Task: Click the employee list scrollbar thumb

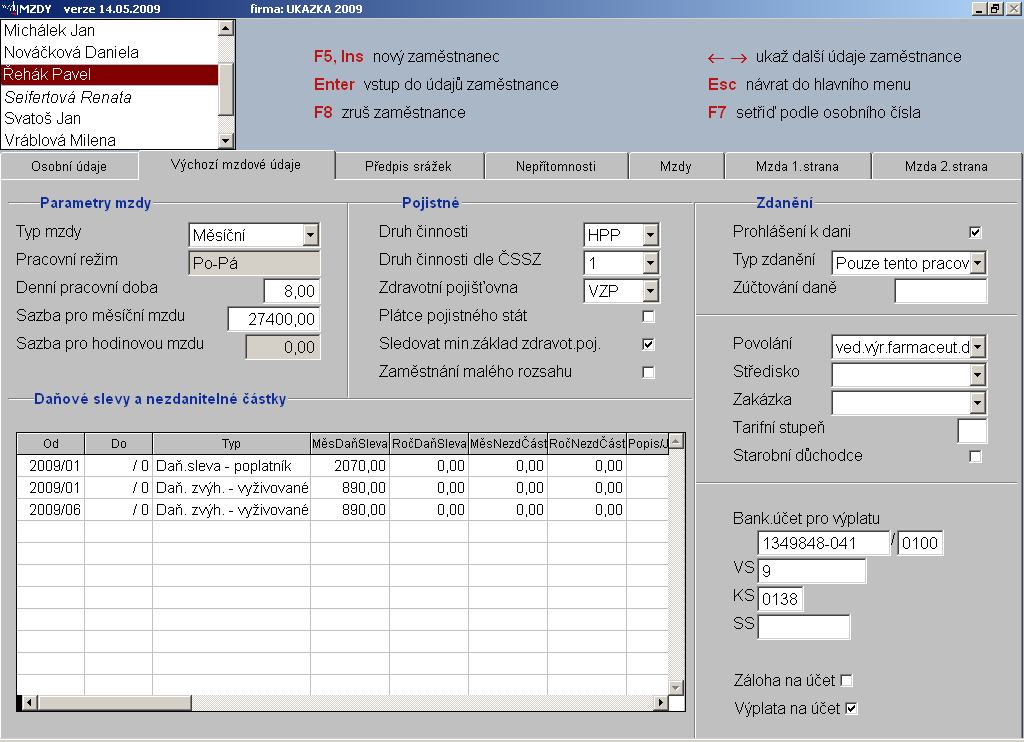Action: coord(226,89)
